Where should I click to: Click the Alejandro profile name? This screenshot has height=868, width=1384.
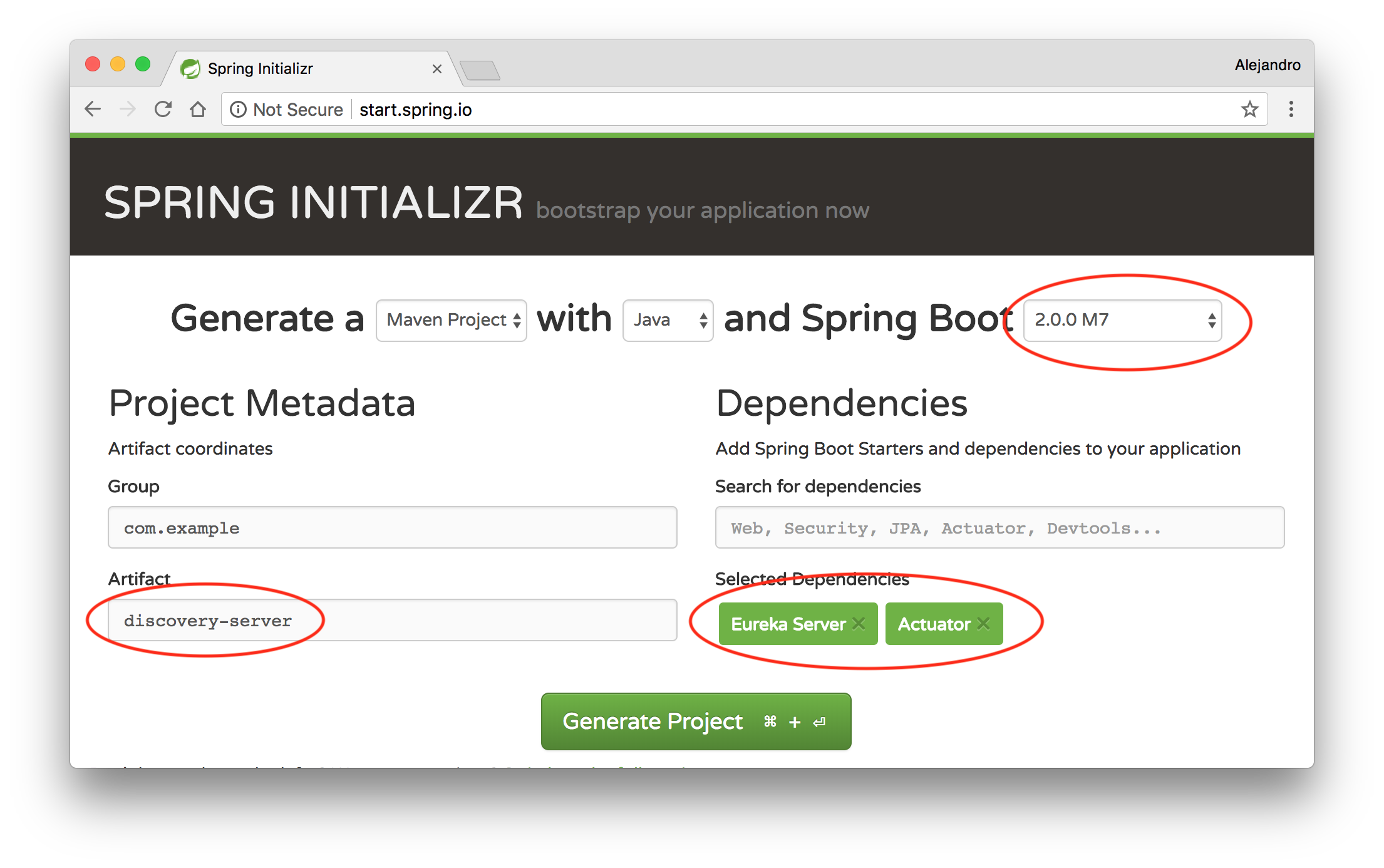(1267, 65)
